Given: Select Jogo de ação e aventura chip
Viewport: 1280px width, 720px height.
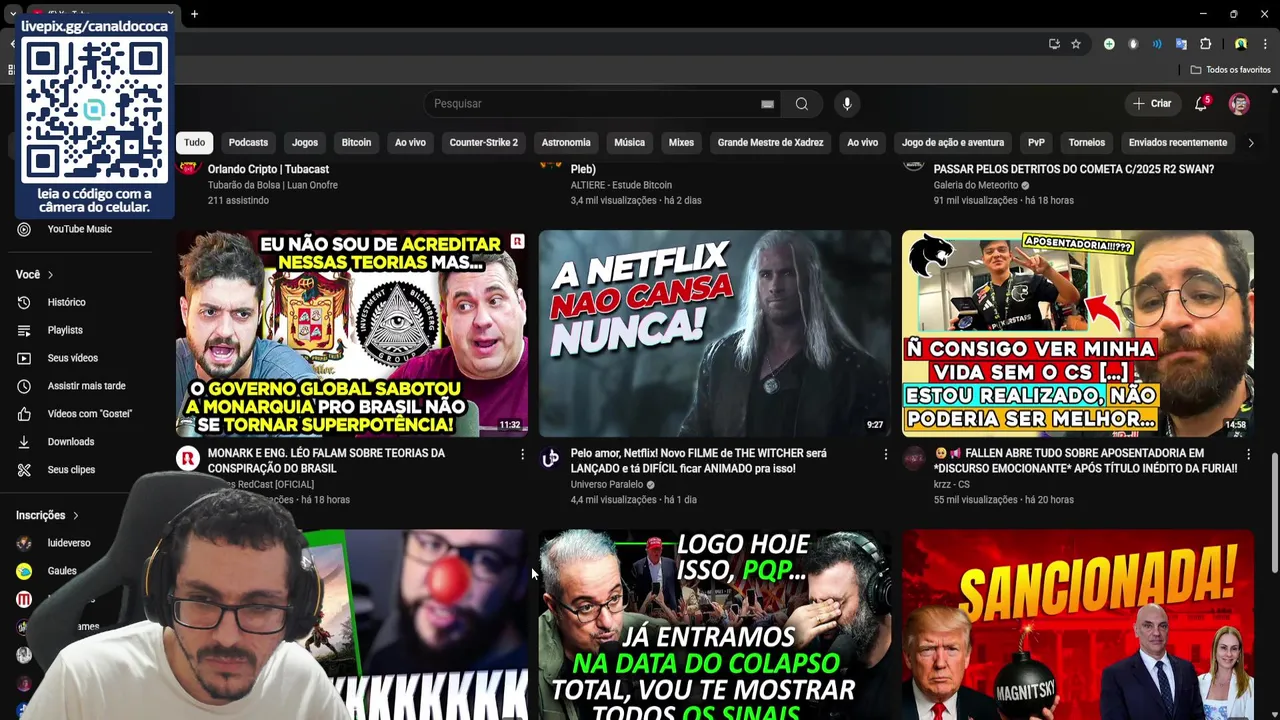Looking at the screenshot, I should click(953, 143).
